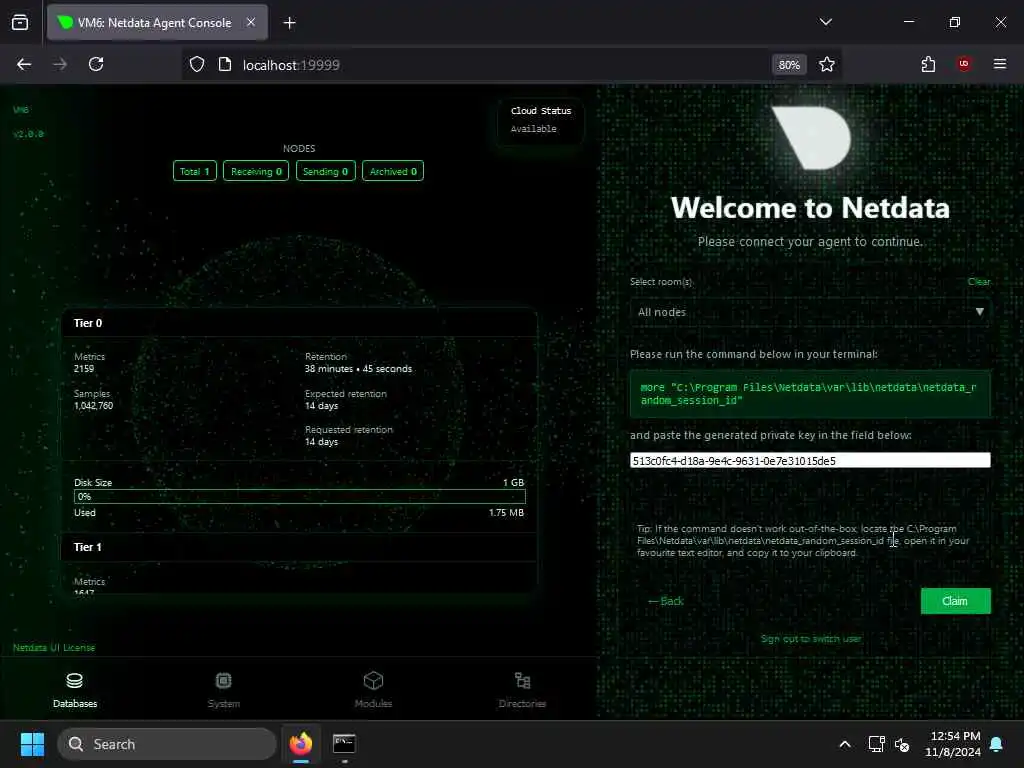The height and width of the screenshot is (768, 1024).
Task: Click the site information page icon
Action: tap(225, 64)
